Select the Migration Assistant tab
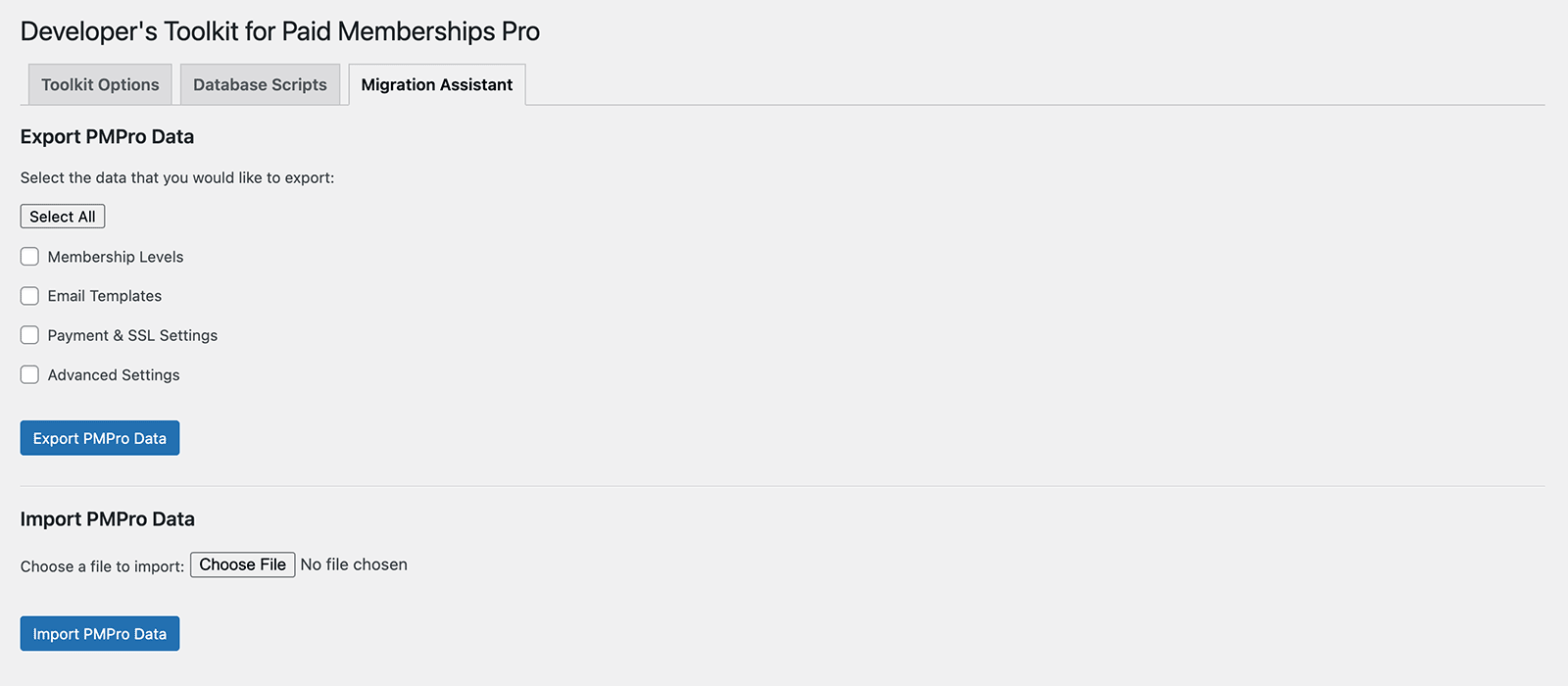The image size is (1568, 686). pyautogui.click(x=435, y=84)
